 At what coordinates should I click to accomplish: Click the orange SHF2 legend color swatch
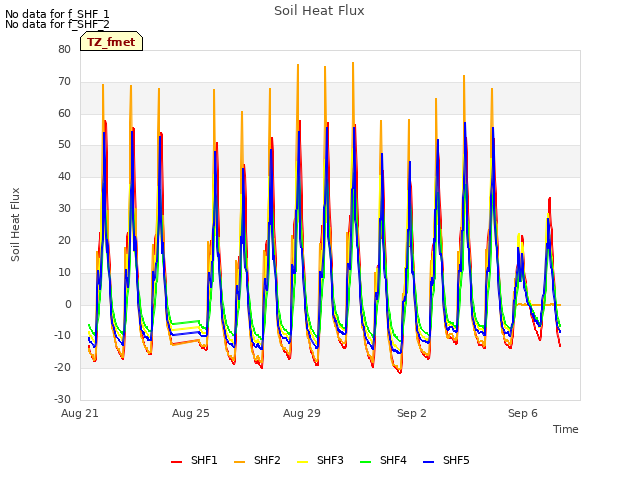tap(240, 462)
